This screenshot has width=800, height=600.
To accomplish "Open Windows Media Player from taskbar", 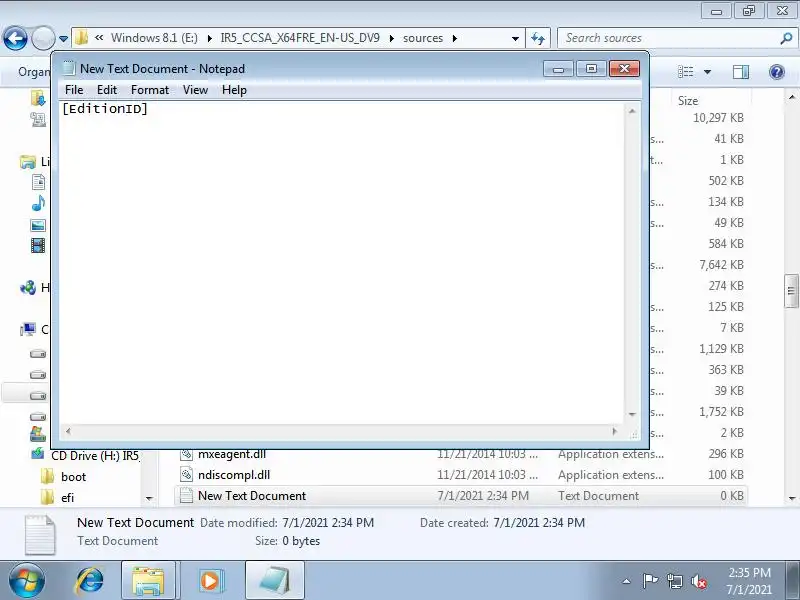I will tap(210, 581).
